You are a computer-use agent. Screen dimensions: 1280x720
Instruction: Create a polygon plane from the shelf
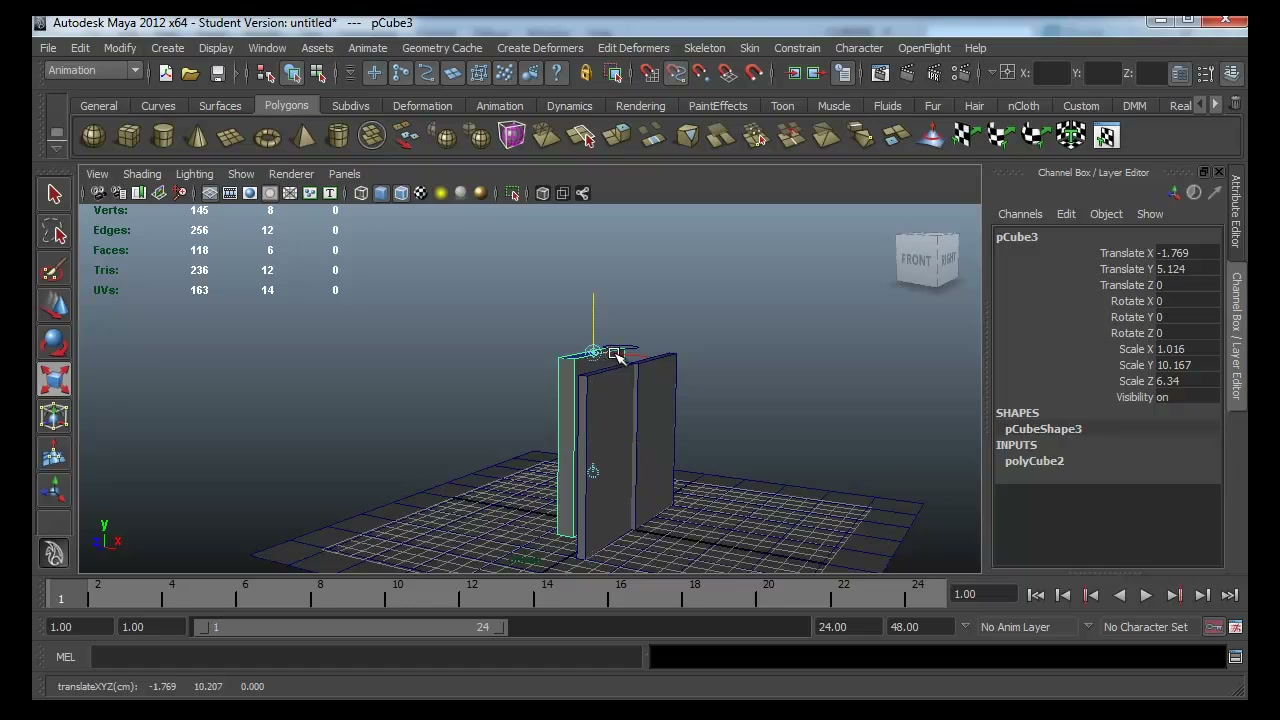pyautogui.click(x=231, y=136)
